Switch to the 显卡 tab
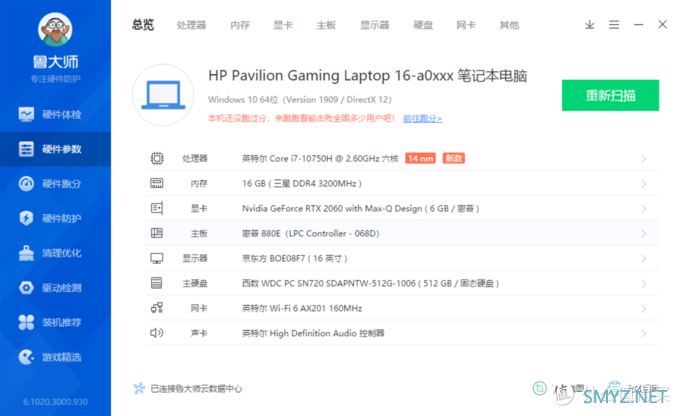Viewport: 680px width, 416px height. click(x=283, y=25)
